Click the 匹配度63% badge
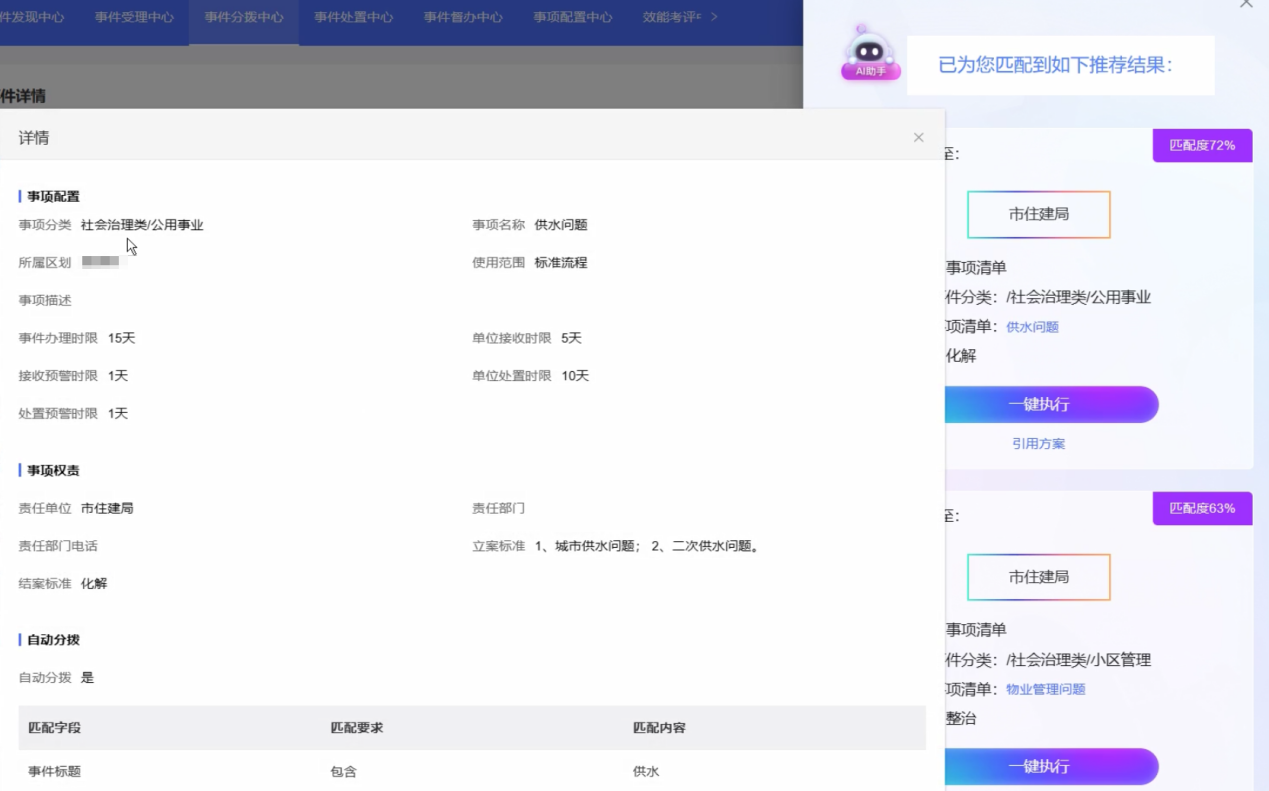This screenshot has height=791, width=1269. click(1202, 508)
